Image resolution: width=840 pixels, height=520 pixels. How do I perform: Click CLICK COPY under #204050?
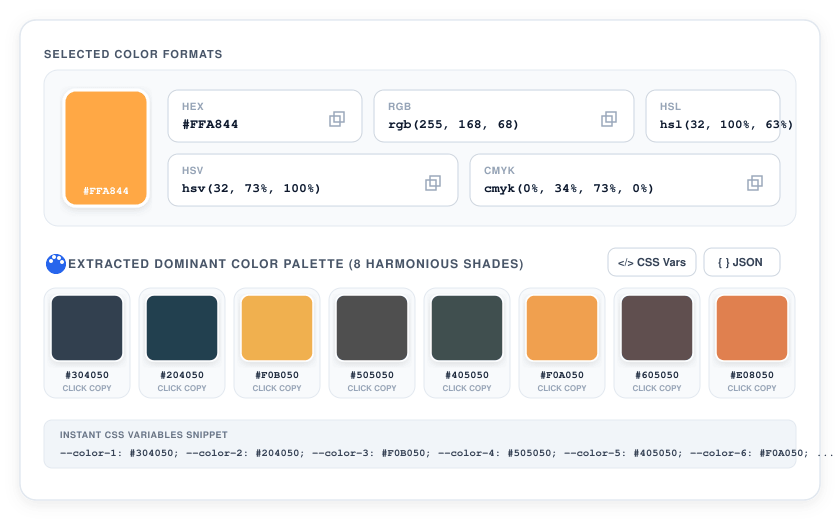tap(182, 388)
